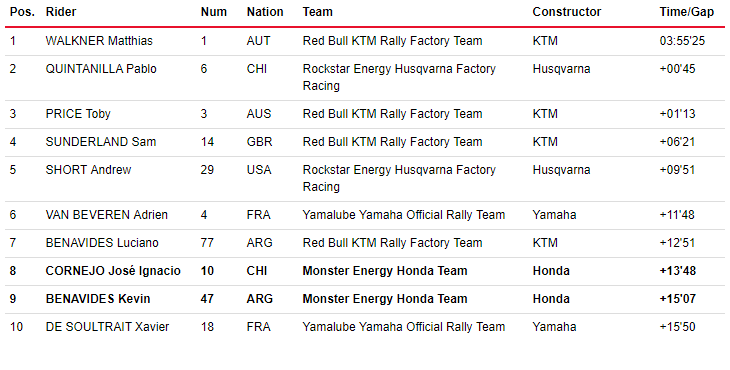Image resolution: width=730 pixels, height=370 pixels.
Task: Click the Rider column header
Action: click(x=61, y=12)
